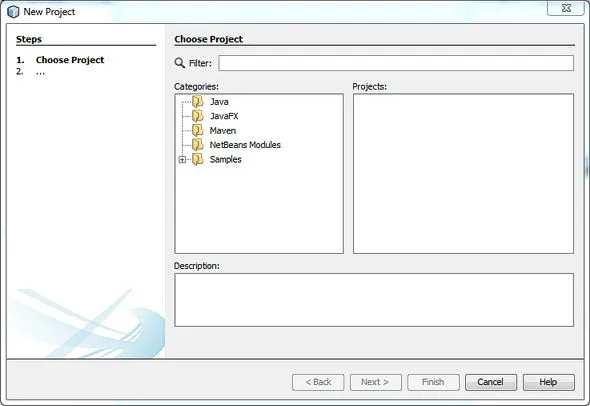Select the Maven category label
This screenshot has width=590, height=406.
(223, 131)
